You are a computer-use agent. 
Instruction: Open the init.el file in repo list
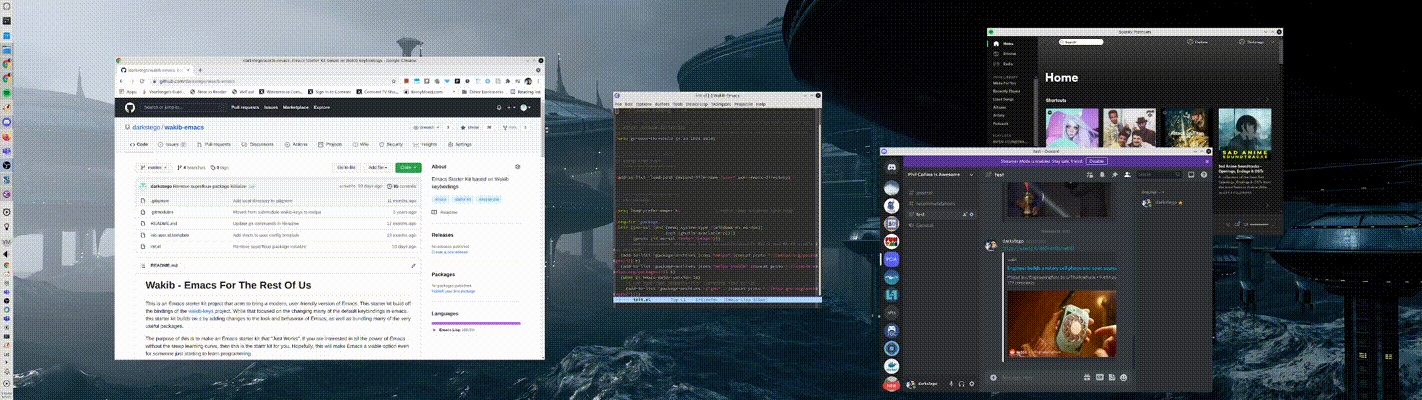point(155,246)
